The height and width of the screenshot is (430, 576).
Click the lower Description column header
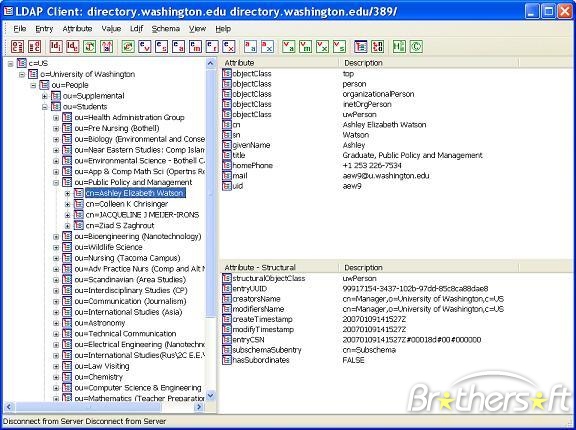click(429, 267)
